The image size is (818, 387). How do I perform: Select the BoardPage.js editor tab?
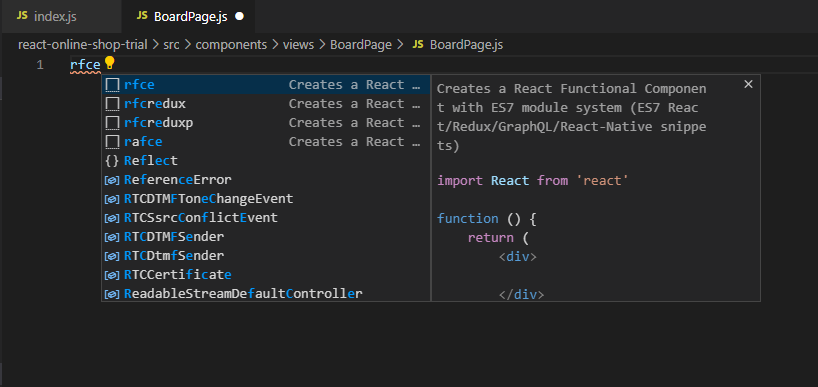[188, 16]
